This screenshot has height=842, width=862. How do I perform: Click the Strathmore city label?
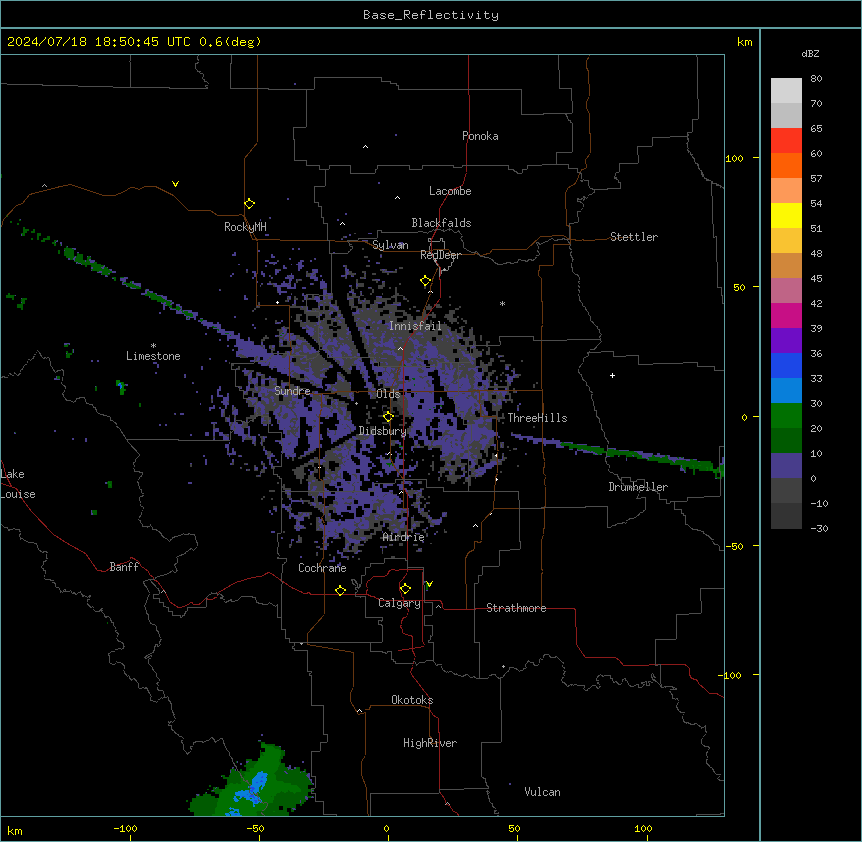click(516, 608)
